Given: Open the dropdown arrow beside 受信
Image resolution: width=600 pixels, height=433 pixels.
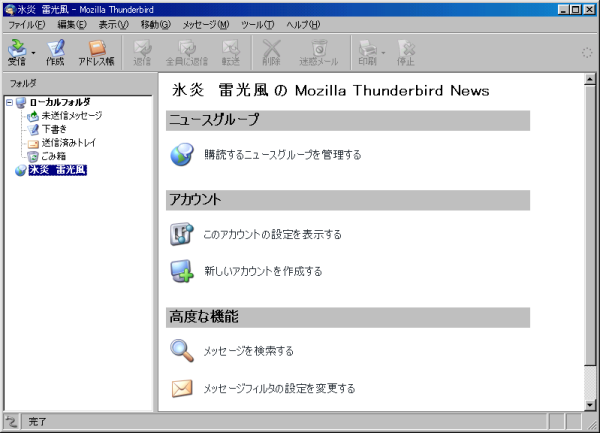Looking at the screenshot, I should (x=33, y=52).
